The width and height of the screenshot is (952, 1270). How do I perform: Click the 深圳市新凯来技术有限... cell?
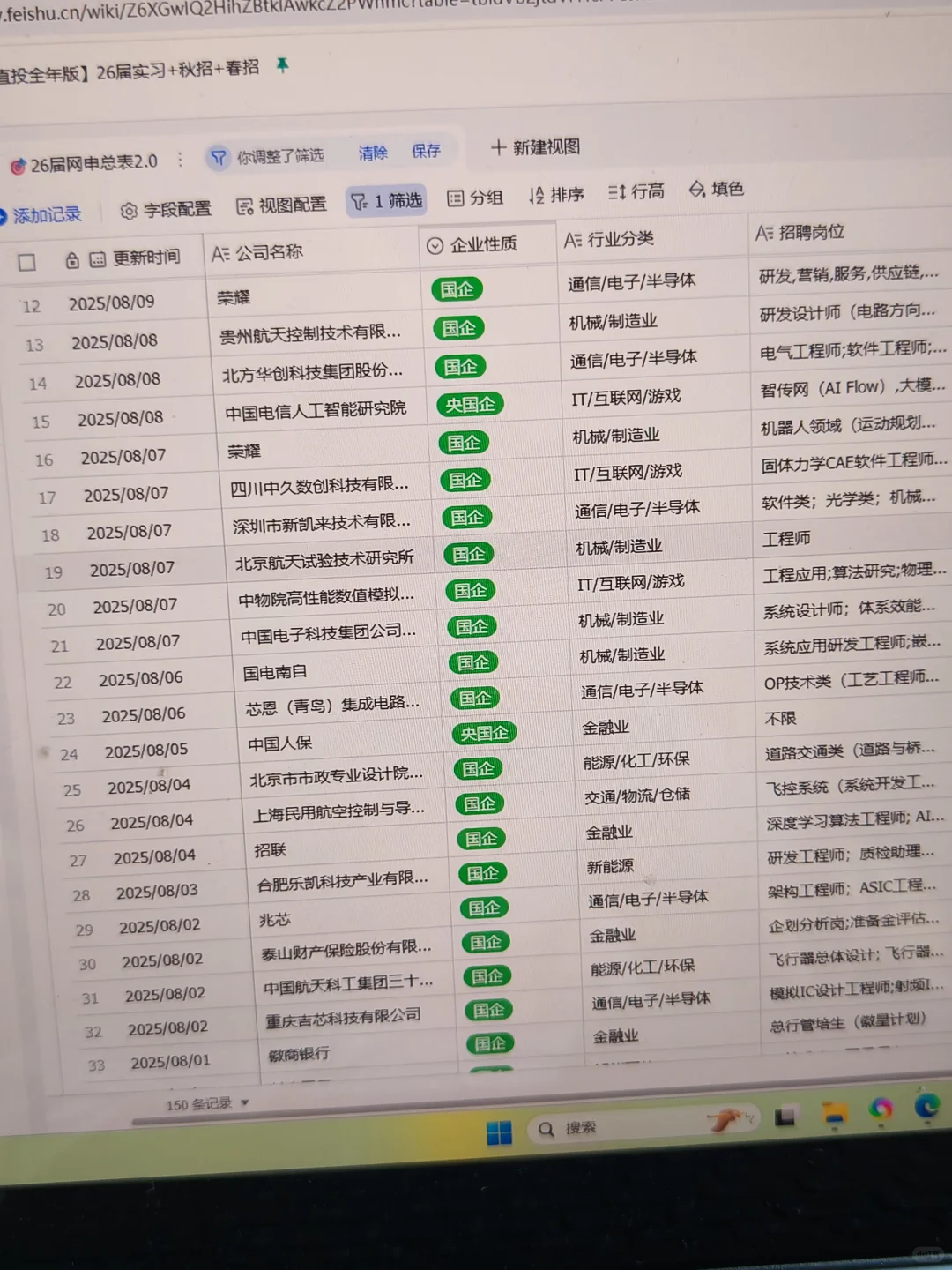322,523
